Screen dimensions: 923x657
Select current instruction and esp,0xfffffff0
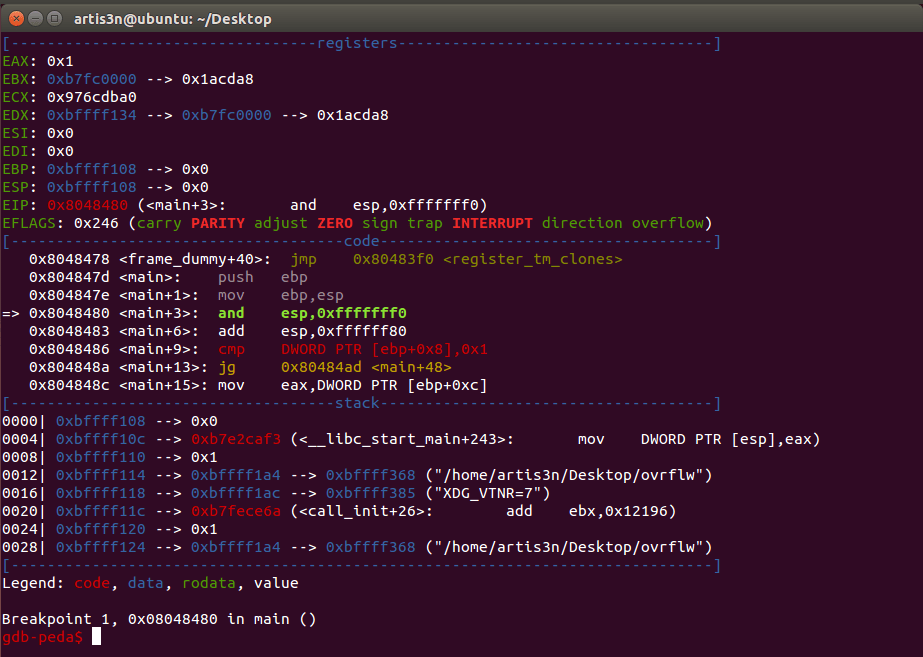(312, 313)
